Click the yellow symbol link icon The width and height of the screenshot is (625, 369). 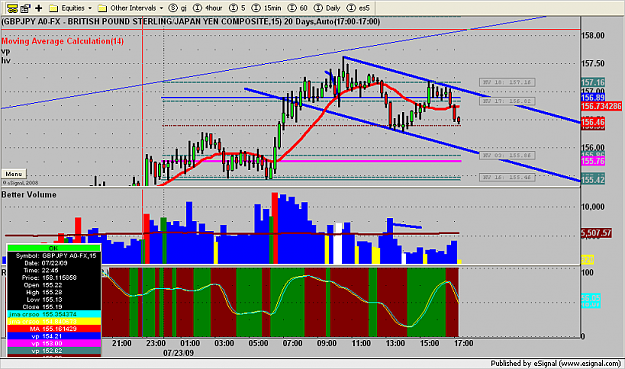click(x=12, y=8)
